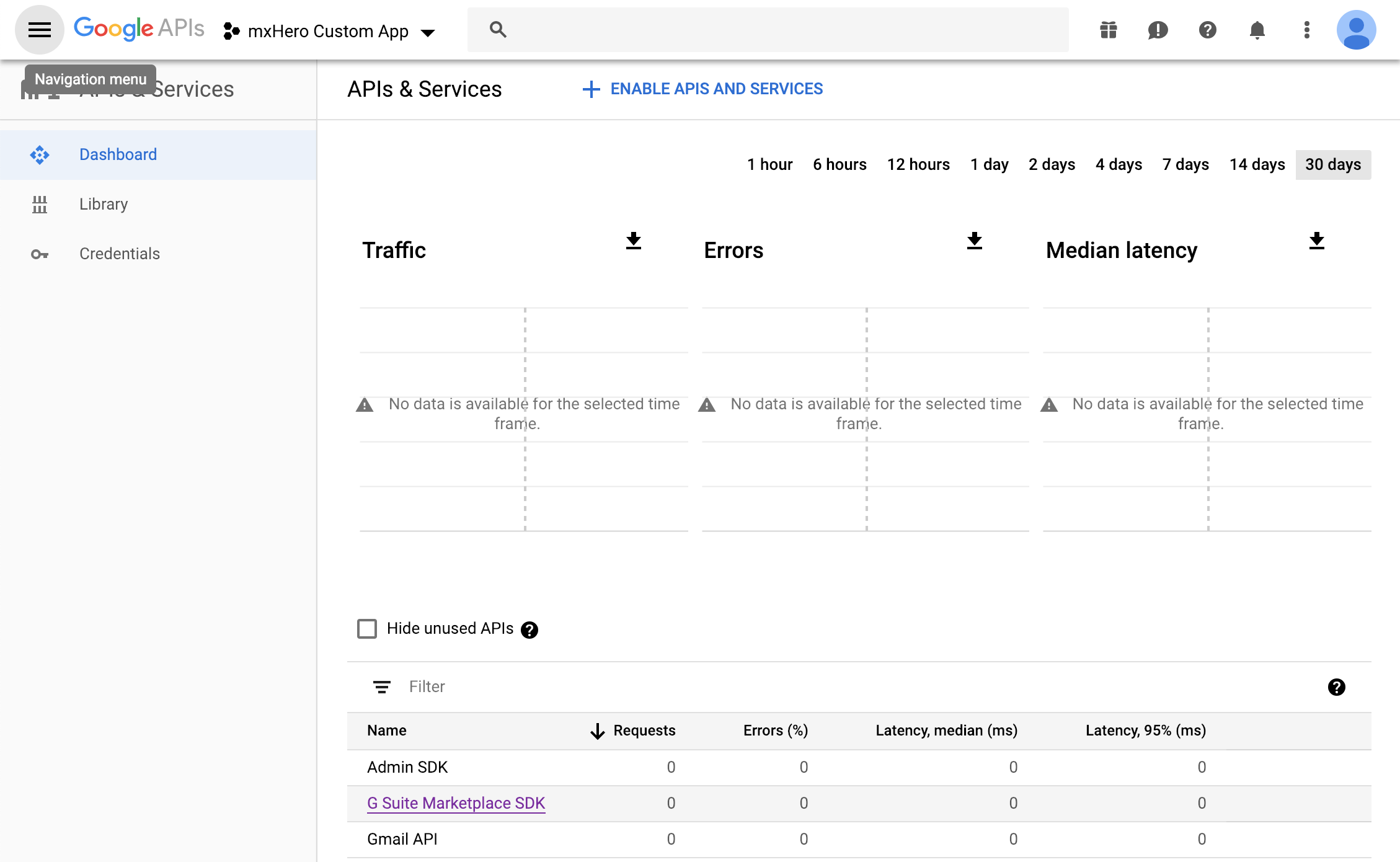This screenshot has height=862, width=1400.
Task: Click the Requests sort arrow
Action: 597,731
